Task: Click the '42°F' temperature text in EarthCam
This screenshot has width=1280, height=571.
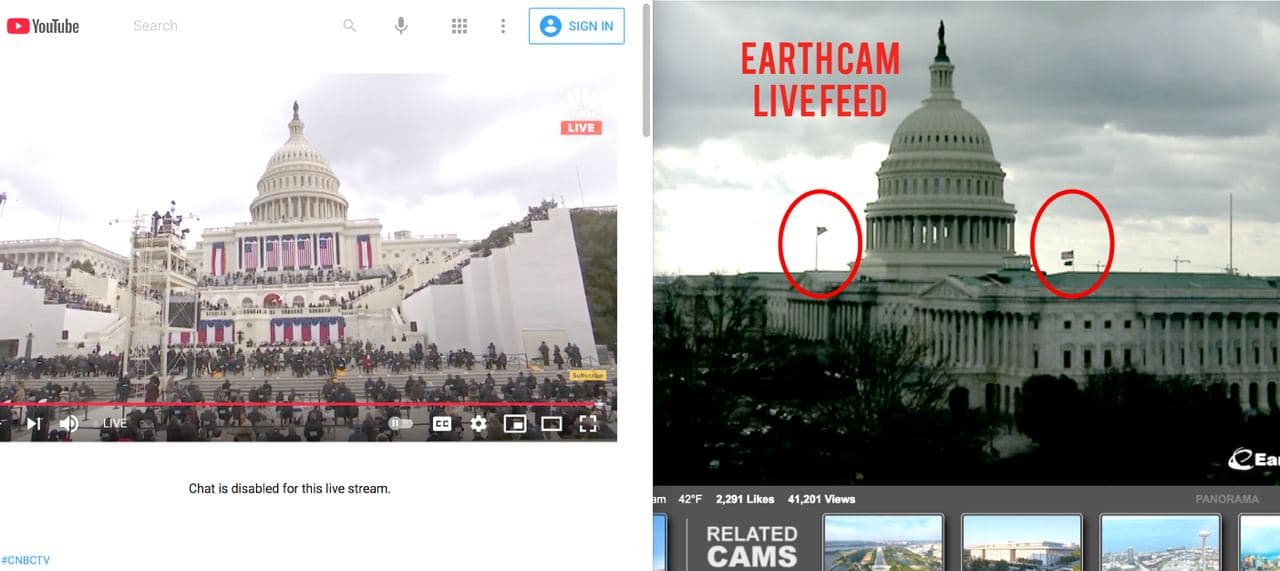Action: pyautogui.click(x=691, y=499)
